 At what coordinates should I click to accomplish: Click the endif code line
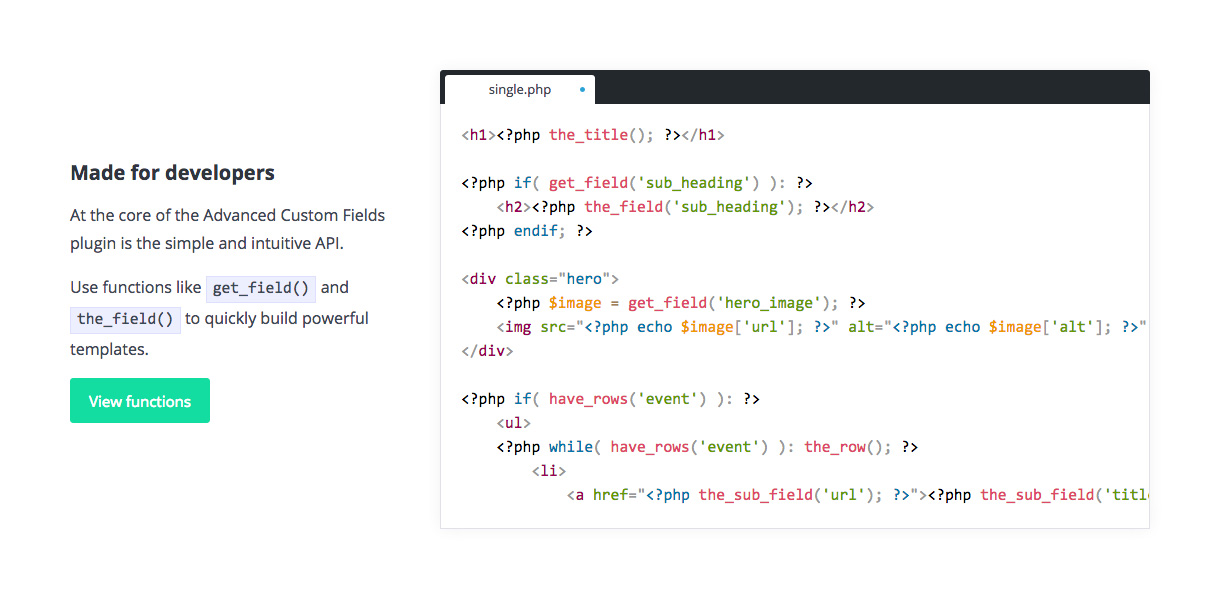point(527,231)
